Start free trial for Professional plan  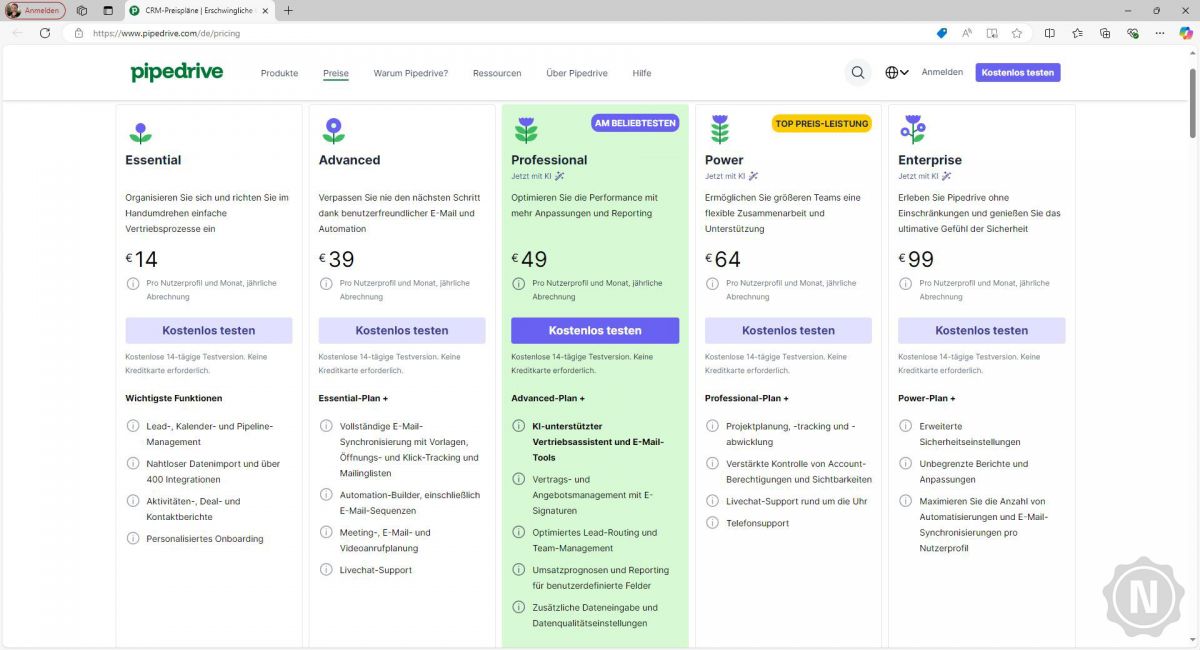pyautogui.click(x=595, y=330)
